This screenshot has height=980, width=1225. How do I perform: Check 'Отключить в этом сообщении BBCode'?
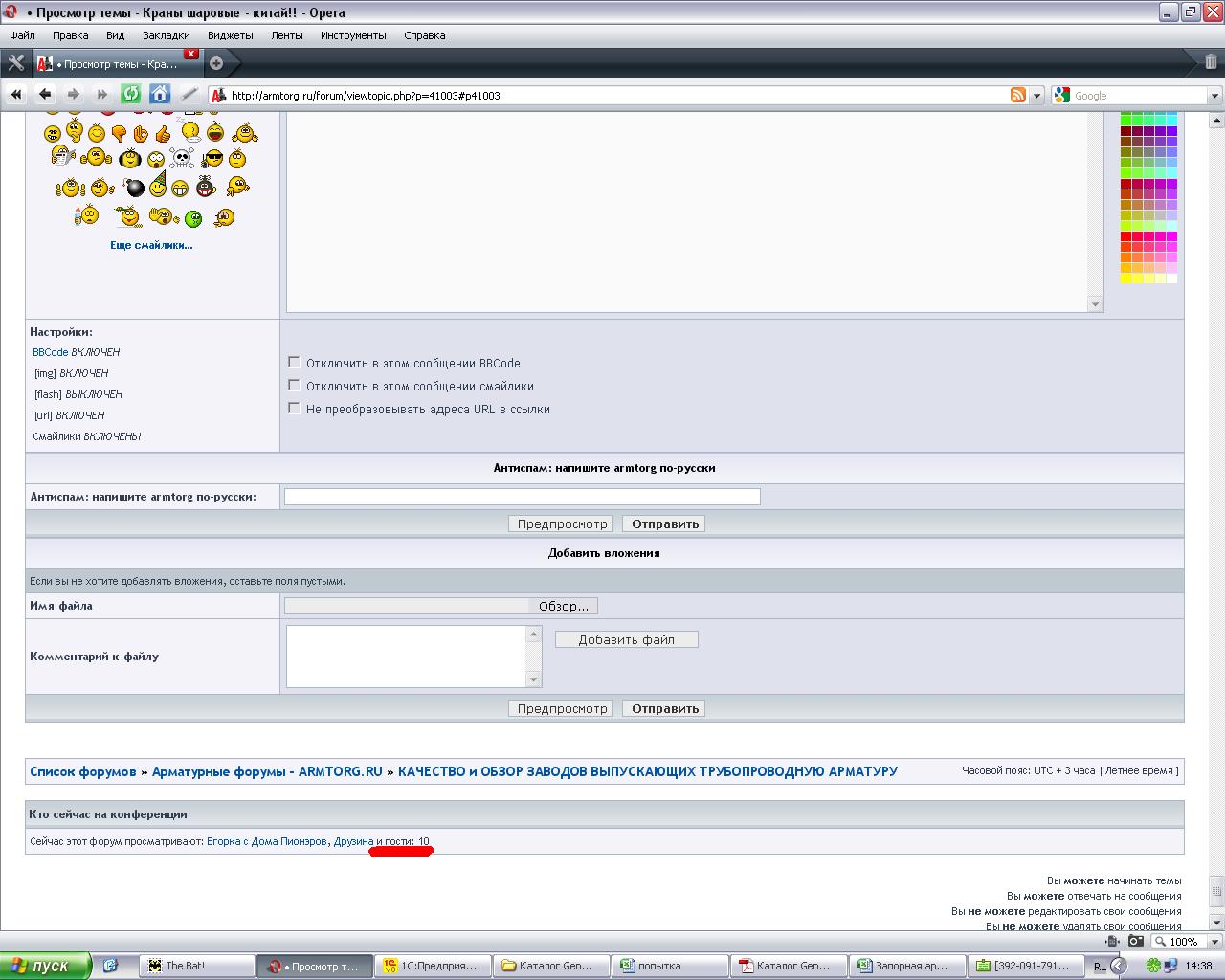click(x=294, y=363)
